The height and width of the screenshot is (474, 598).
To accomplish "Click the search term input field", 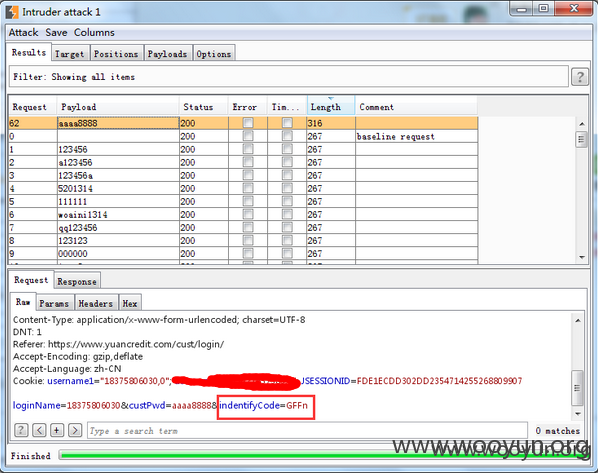I will (307, 431).
